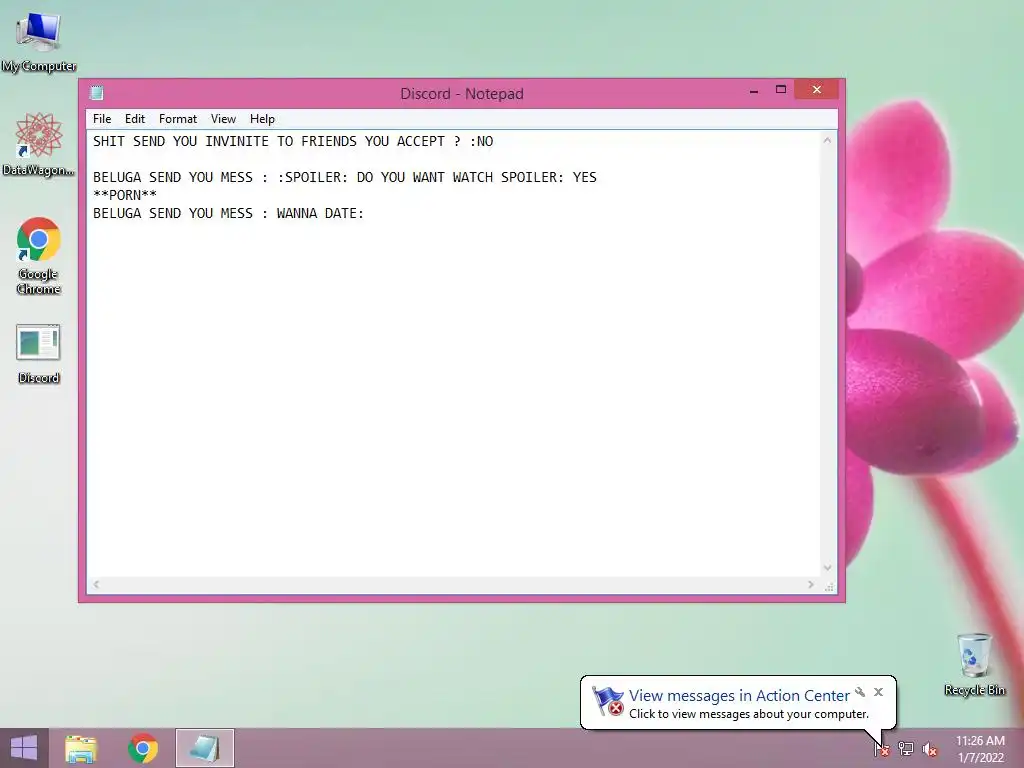Click the word "ACCEPT" in first line
The height and width of the screenshot is (768, 1024).
421,141
